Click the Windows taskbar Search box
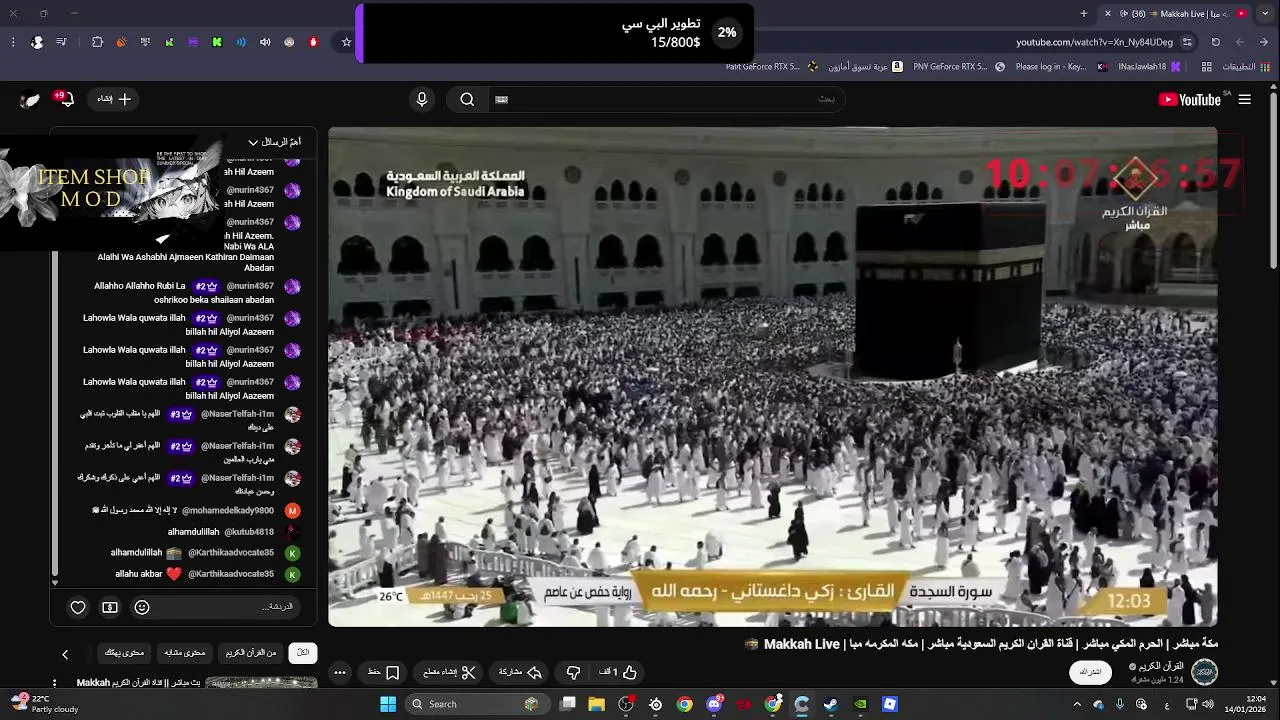The image size is (1280, 720). pos(478,704)
